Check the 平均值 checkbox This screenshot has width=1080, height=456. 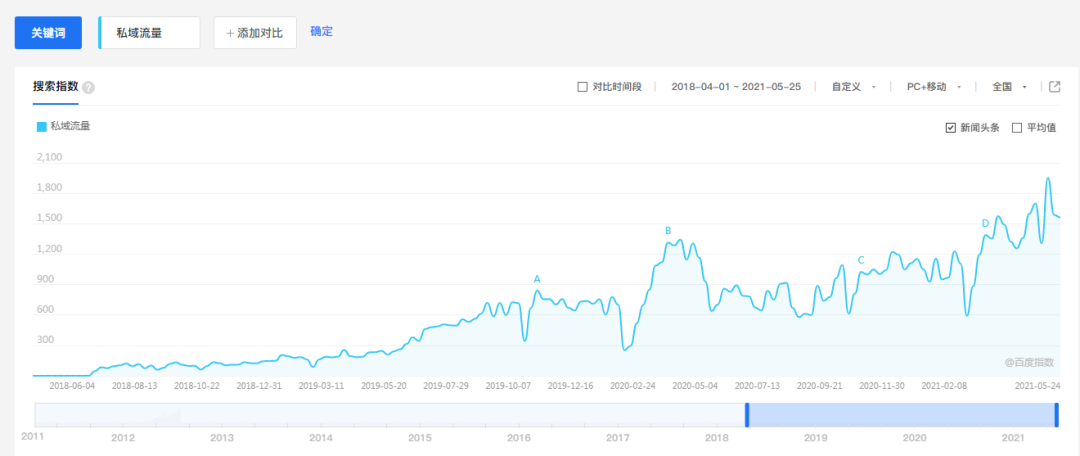pyautogui.click(x=1017, y=128)
